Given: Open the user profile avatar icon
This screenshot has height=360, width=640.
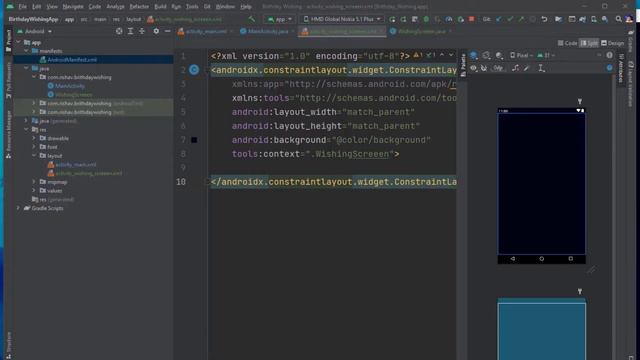Looking at the screenshot, I should pyautogui.click(x=629, y=19).
